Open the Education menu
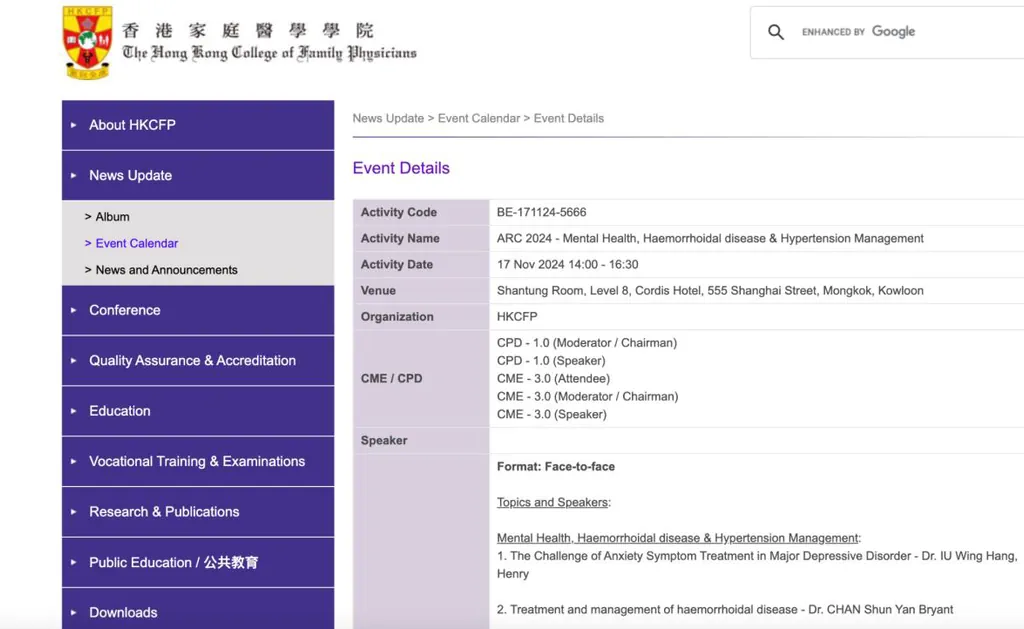Screen dimensions: 1024x629 pyautogui.click(x=198, y=411)
